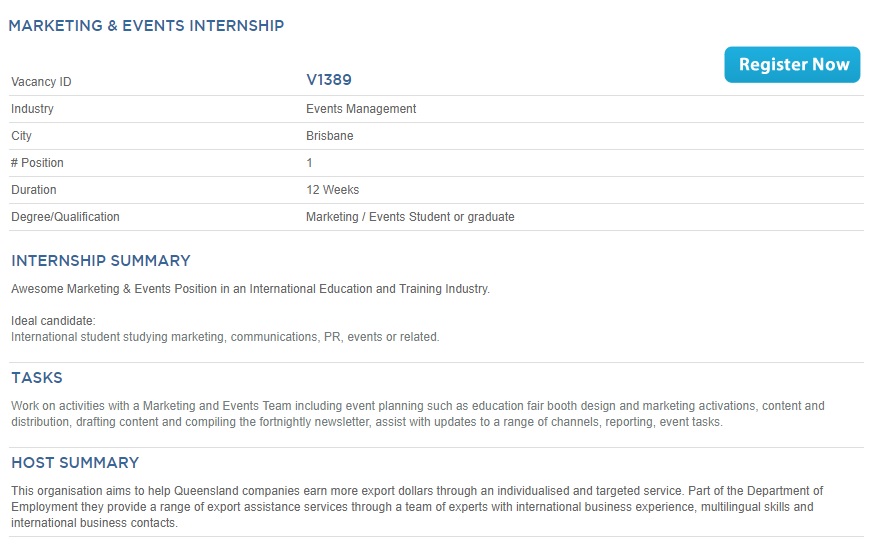Click the # Position label
This screenshot has height=546, width=870.
37,163
